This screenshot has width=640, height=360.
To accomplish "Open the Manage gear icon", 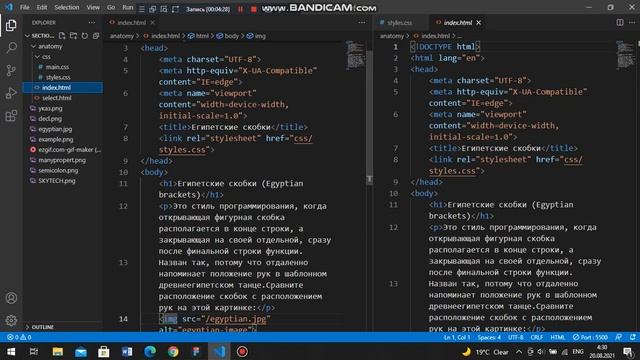I will point(11,320).
